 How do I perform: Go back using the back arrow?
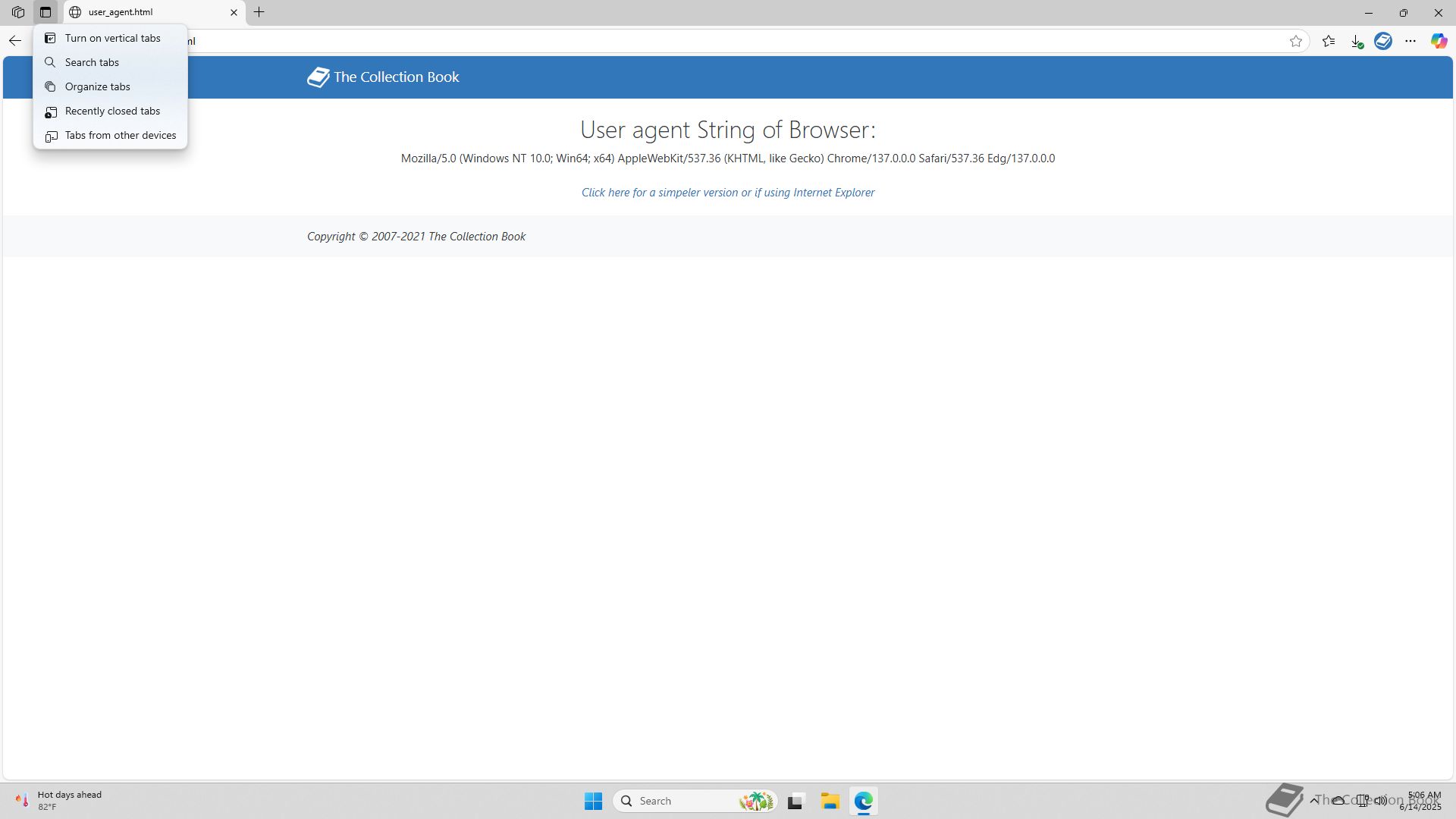[15, 41]
